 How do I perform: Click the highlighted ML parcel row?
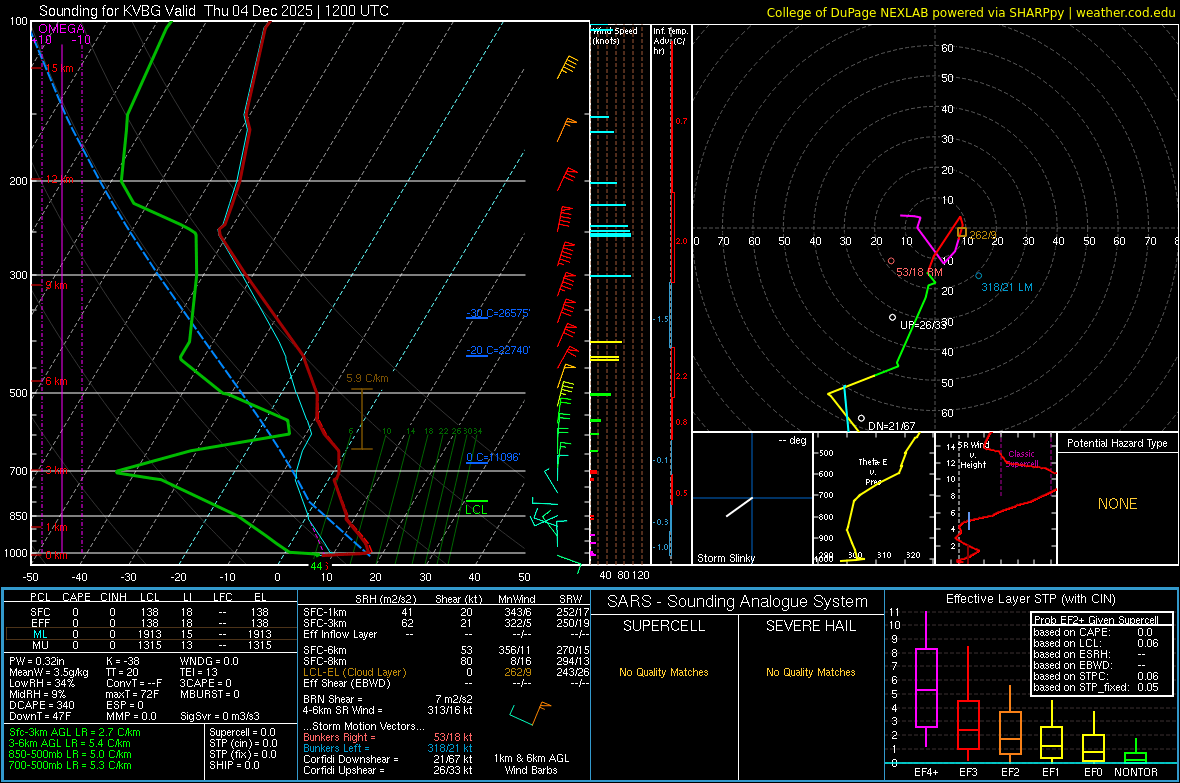tap(151, 634)
